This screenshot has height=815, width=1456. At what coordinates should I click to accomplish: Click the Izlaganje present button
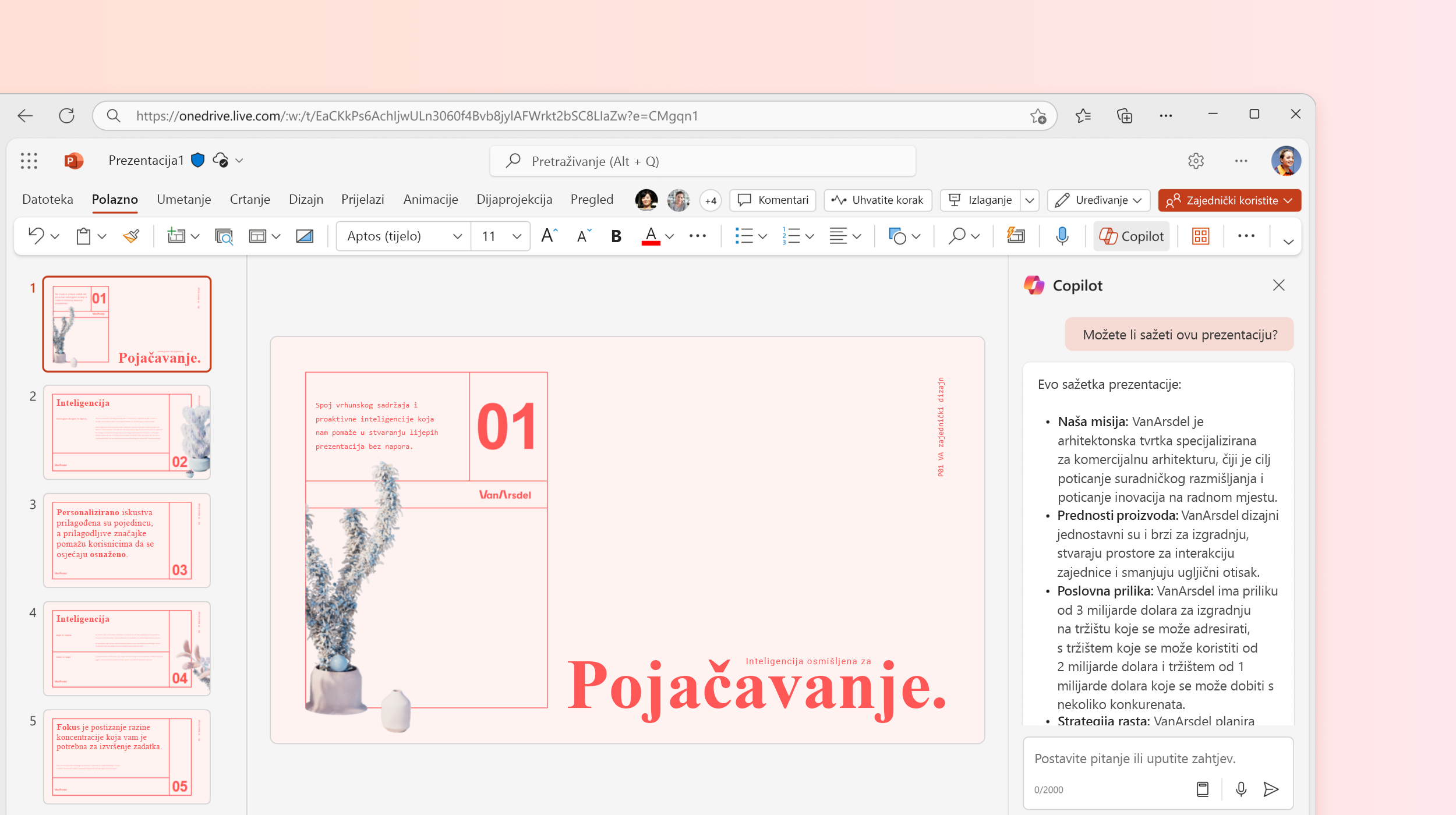click(x=980, y=200)
